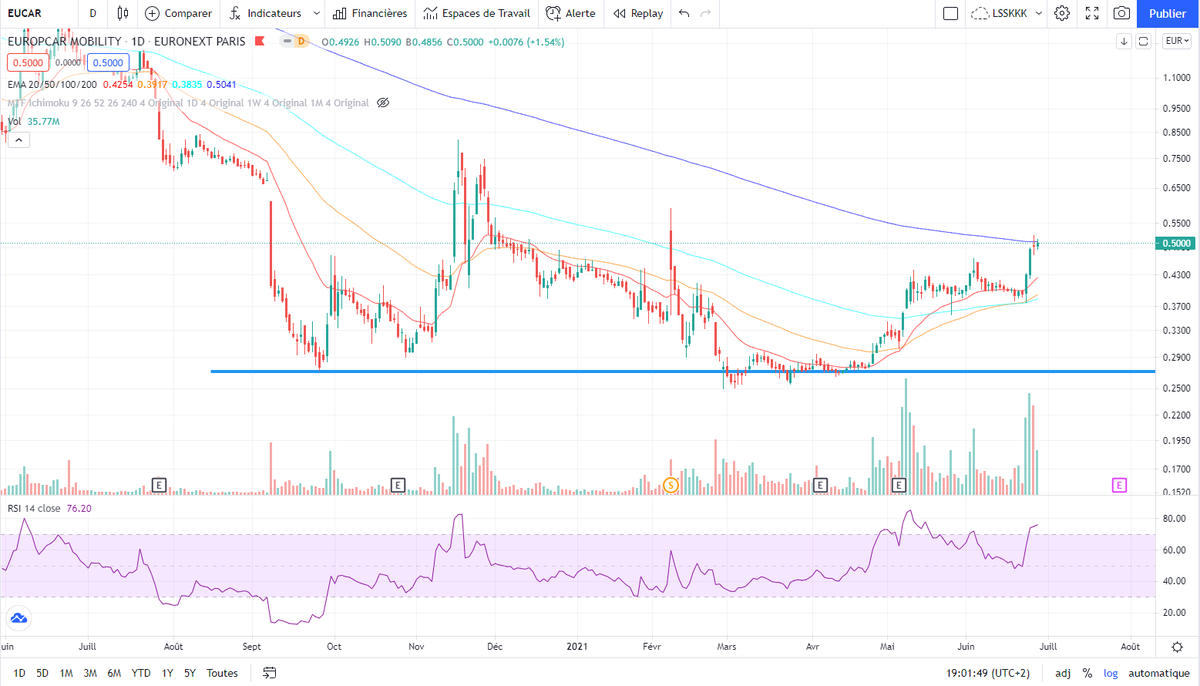Toggle adj dividend adjustment
Viewport: 1200px width, 686px height.
[1063, 673]
